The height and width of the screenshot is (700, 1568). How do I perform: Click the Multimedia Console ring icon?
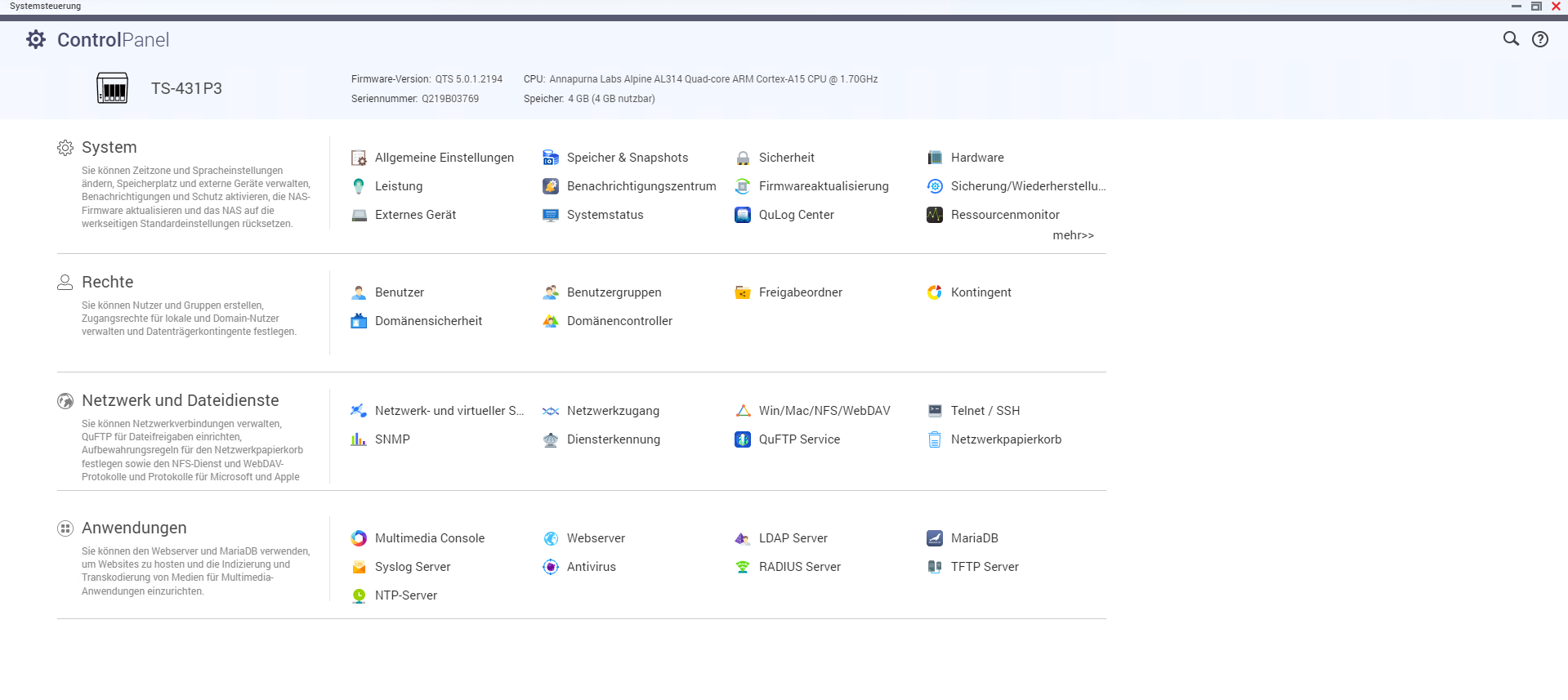[x=359, y=538]
